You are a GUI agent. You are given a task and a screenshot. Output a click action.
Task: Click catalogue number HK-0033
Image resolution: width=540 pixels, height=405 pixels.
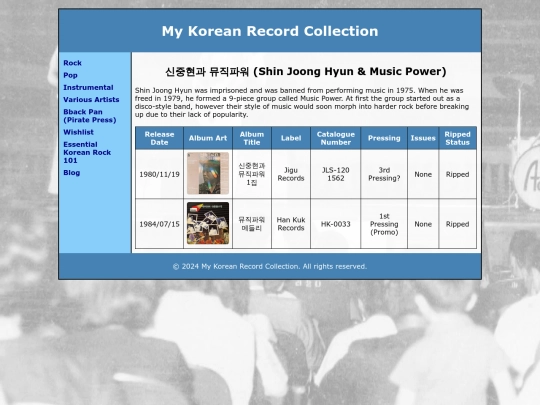coord(336,224)
